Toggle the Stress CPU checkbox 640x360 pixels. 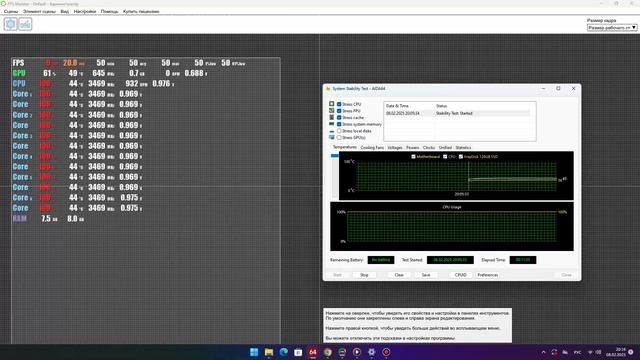(x=339, y=104)
